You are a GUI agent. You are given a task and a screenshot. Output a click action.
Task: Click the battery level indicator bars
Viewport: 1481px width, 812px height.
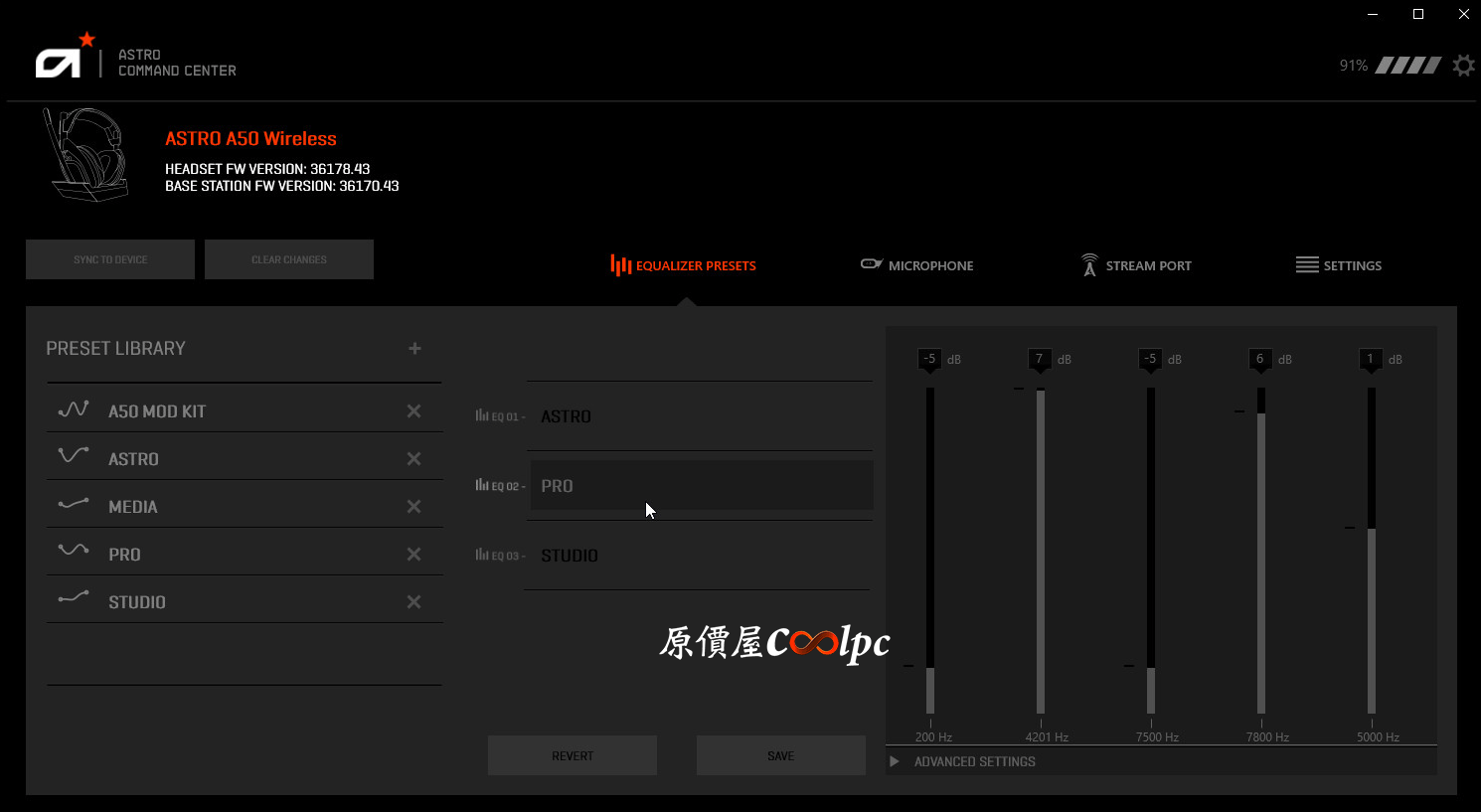point(1408,66)
